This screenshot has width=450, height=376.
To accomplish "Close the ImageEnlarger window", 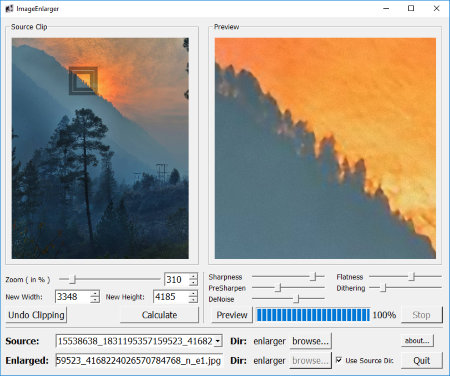I will pos(436,8).
